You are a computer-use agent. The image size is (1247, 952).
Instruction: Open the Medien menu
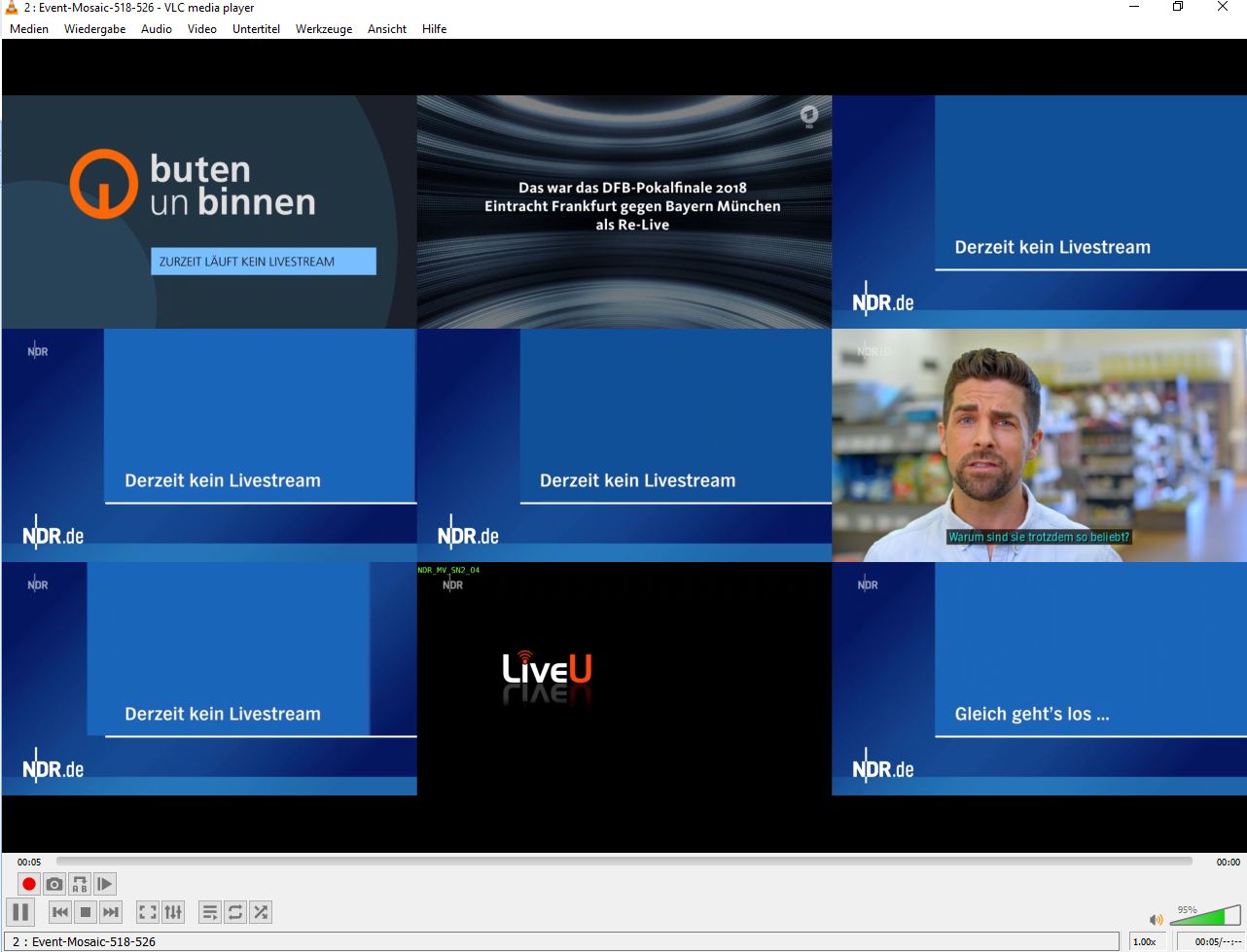click(29, 28)
